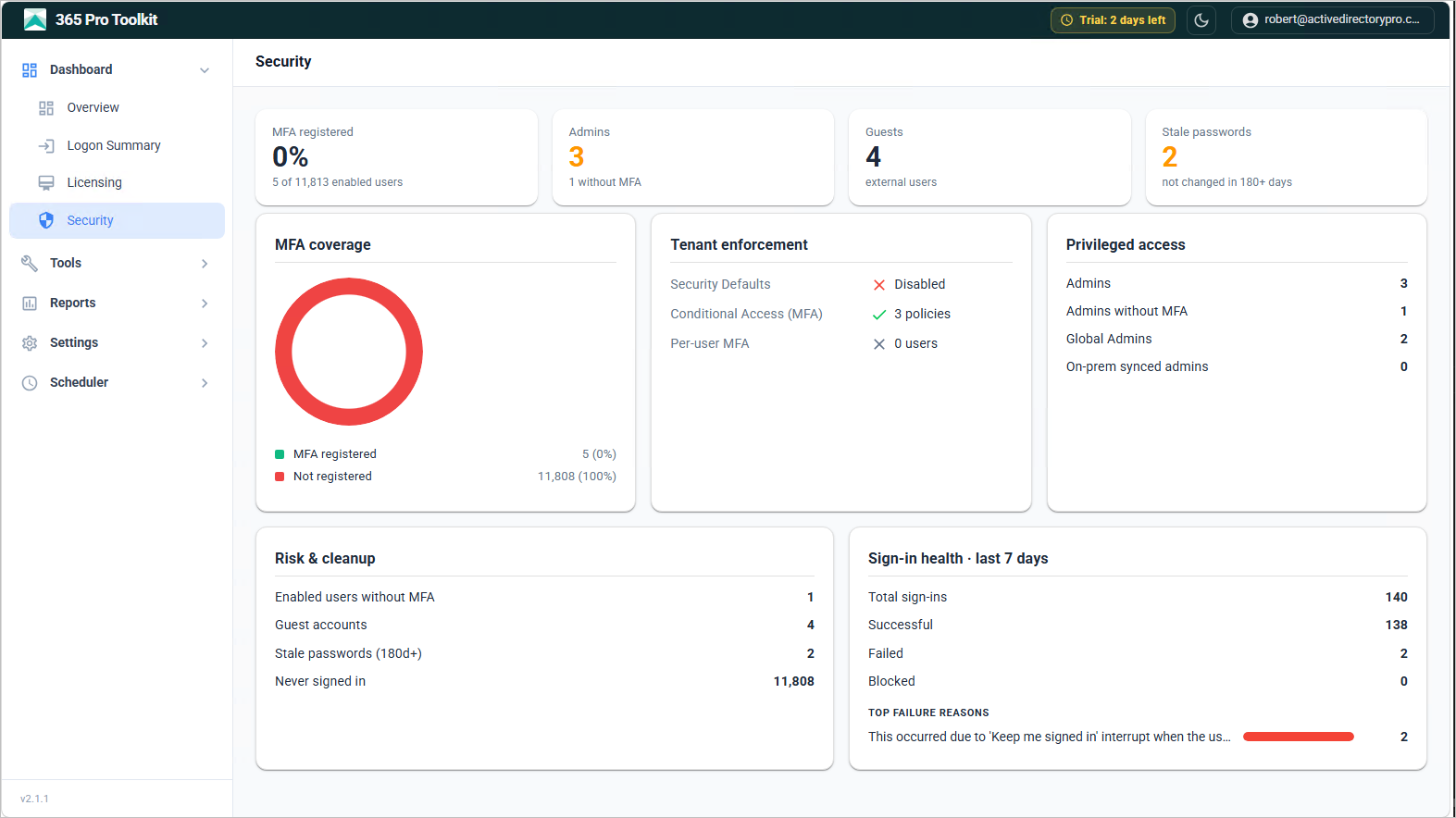Click the Guest accounts row

click(x=544, y=626)
